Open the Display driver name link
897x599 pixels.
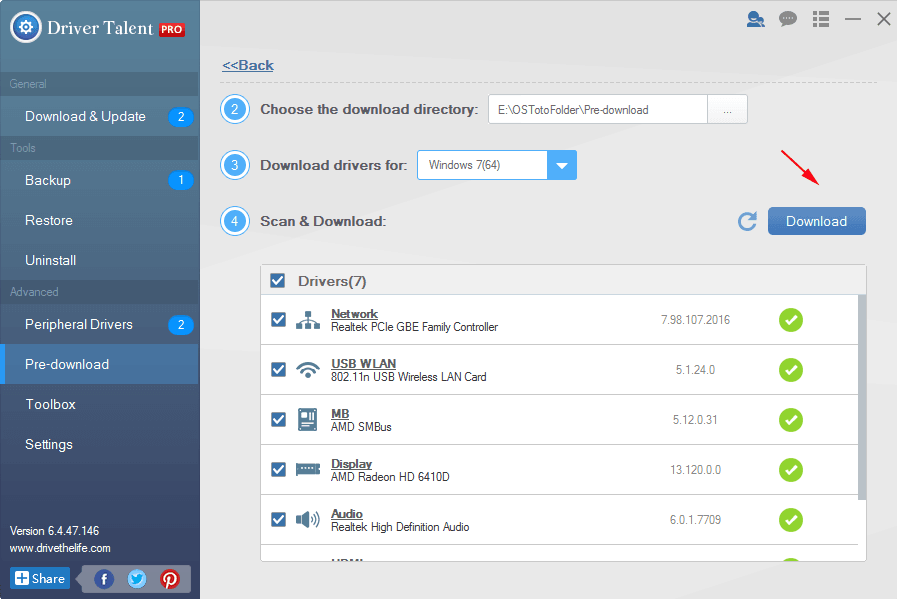[351, 463]
